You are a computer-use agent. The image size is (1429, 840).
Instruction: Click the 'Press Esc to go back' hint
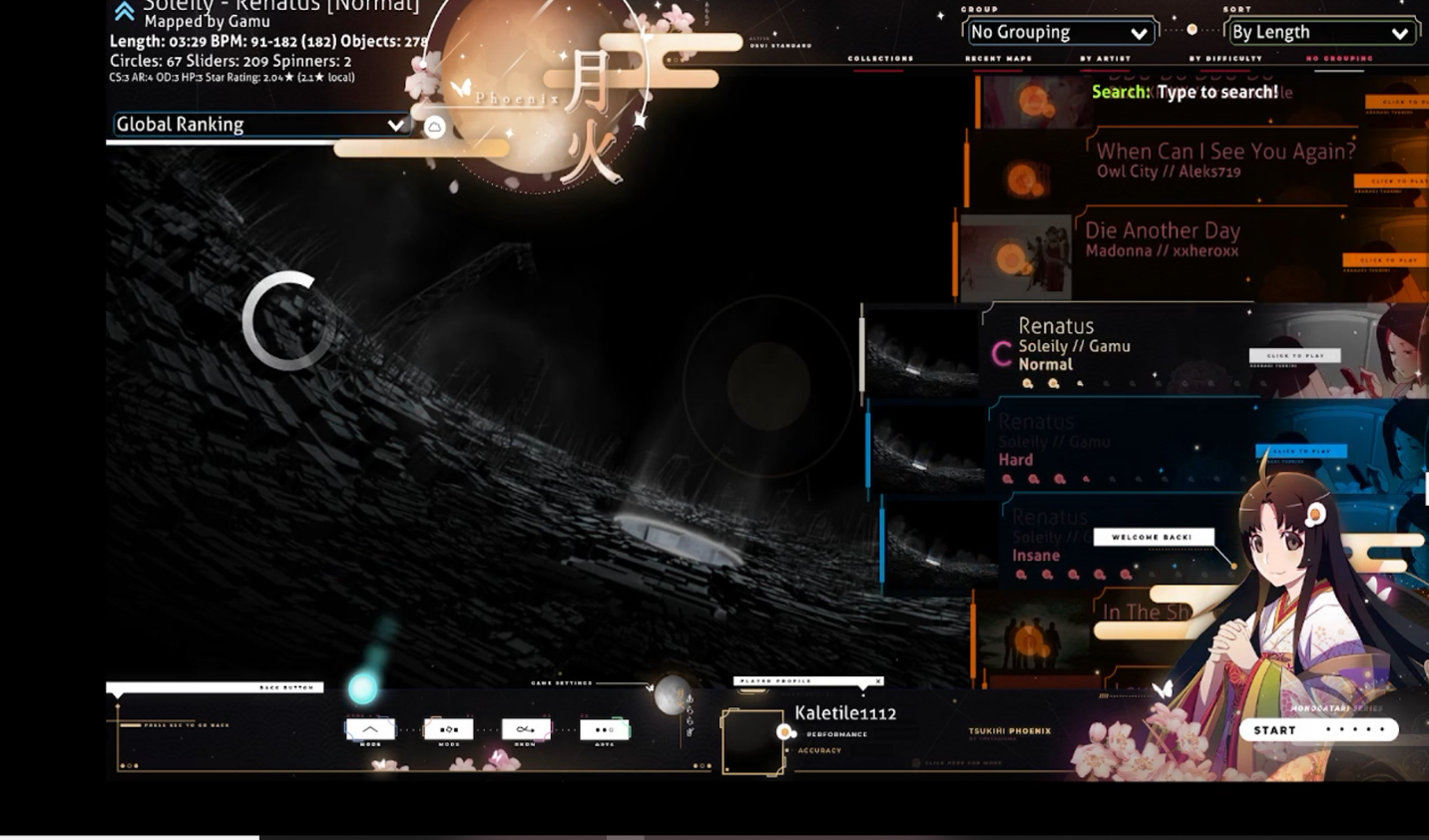pyautogui.click(x=187, y=725)
